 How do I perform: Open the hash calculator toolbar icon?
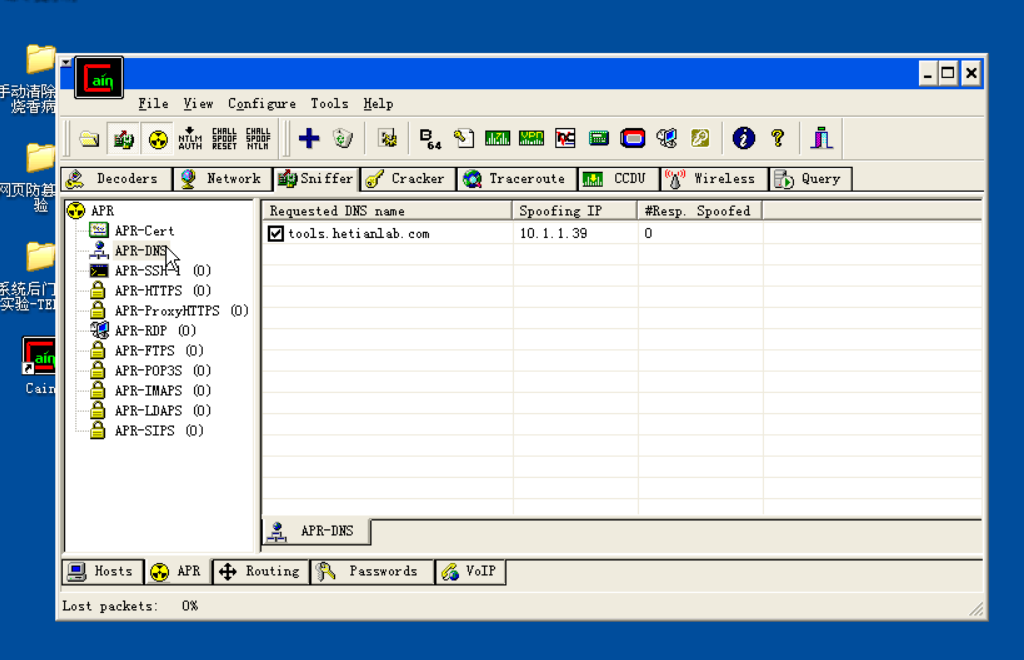click(598, 138)
